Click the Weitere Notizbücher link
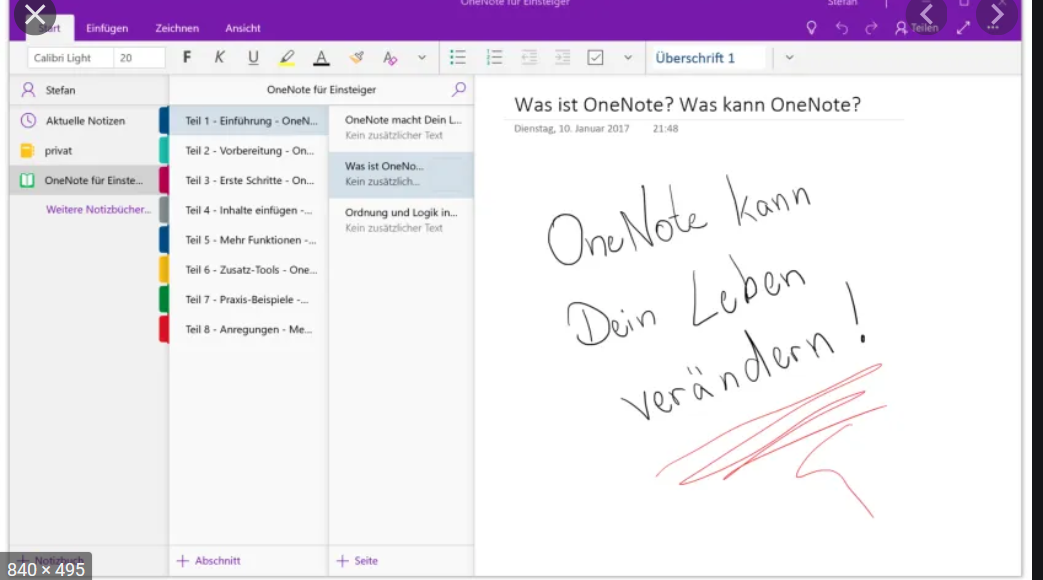 click(x=98, y=210)
